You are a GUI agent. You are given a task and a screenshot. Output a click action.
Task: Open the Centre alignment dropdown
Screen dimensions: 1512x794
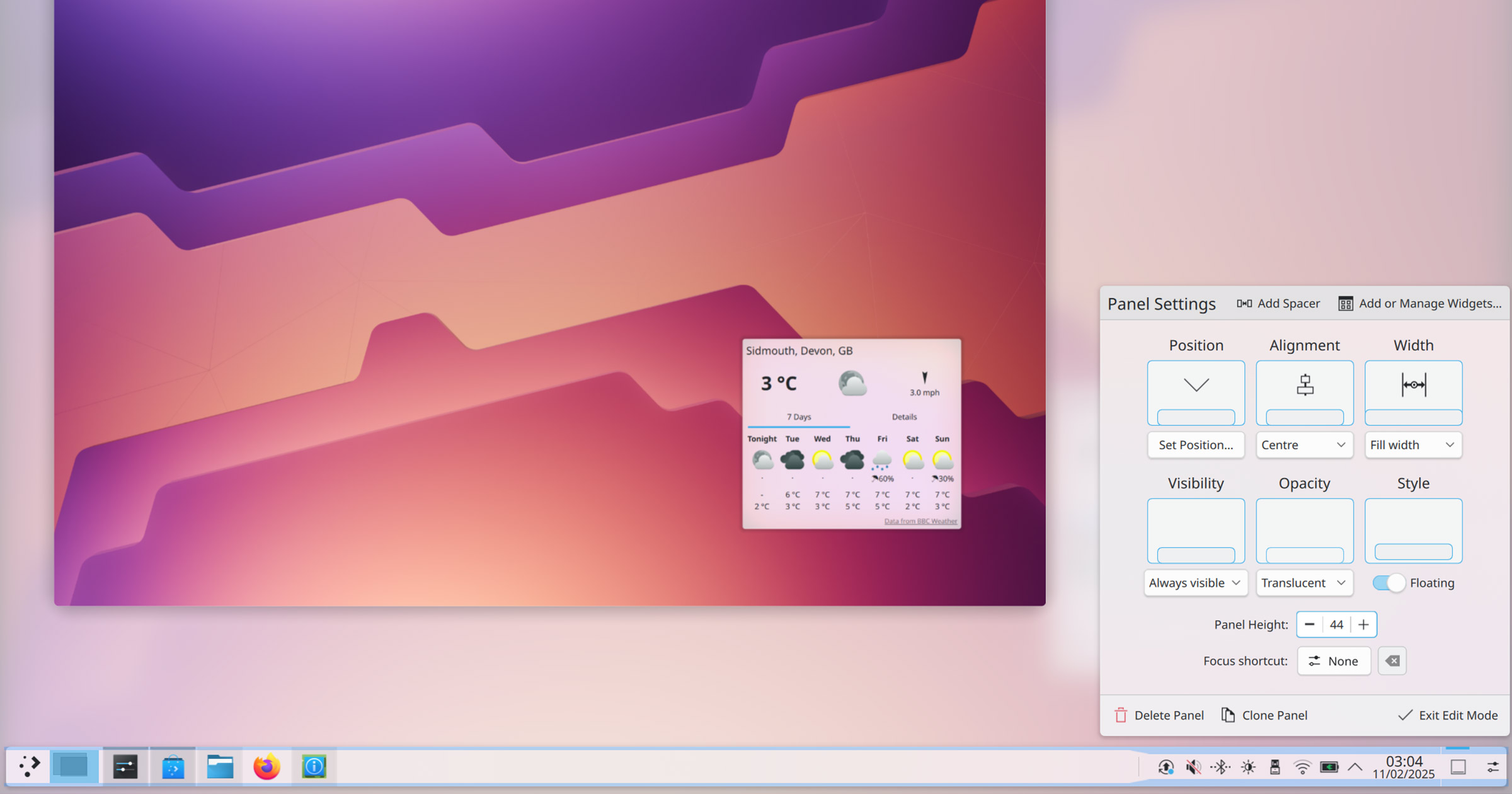[x=1304, y=445]
